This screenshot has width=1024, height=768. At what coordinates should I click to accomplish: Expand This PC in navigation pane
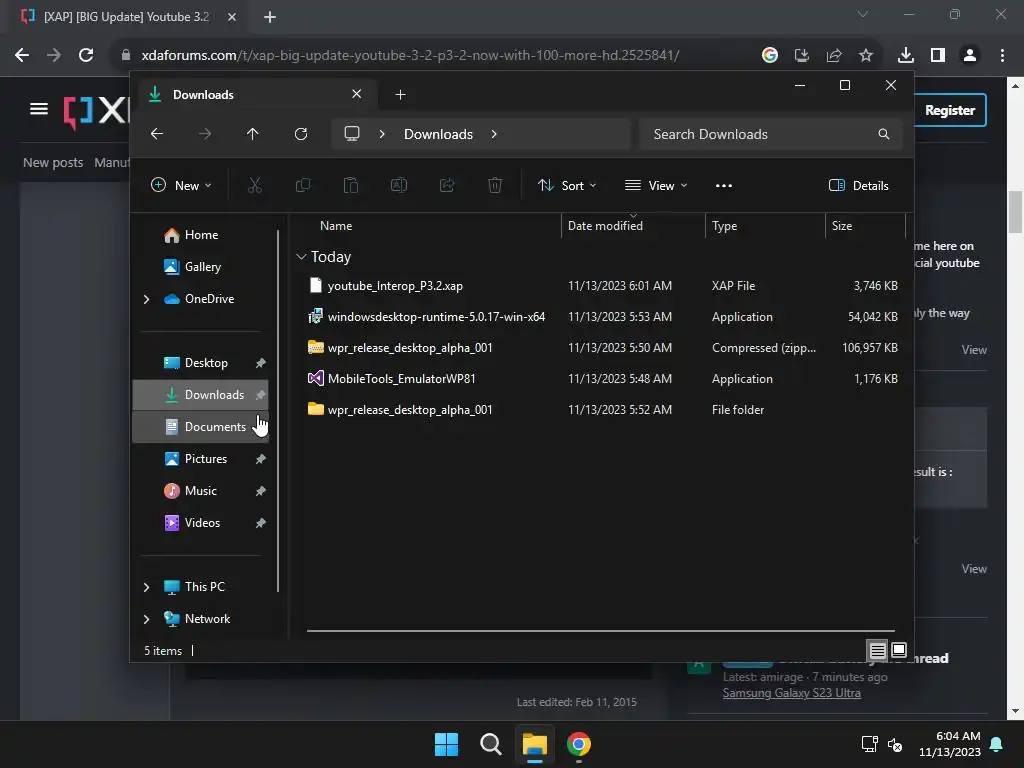point(146,587)
